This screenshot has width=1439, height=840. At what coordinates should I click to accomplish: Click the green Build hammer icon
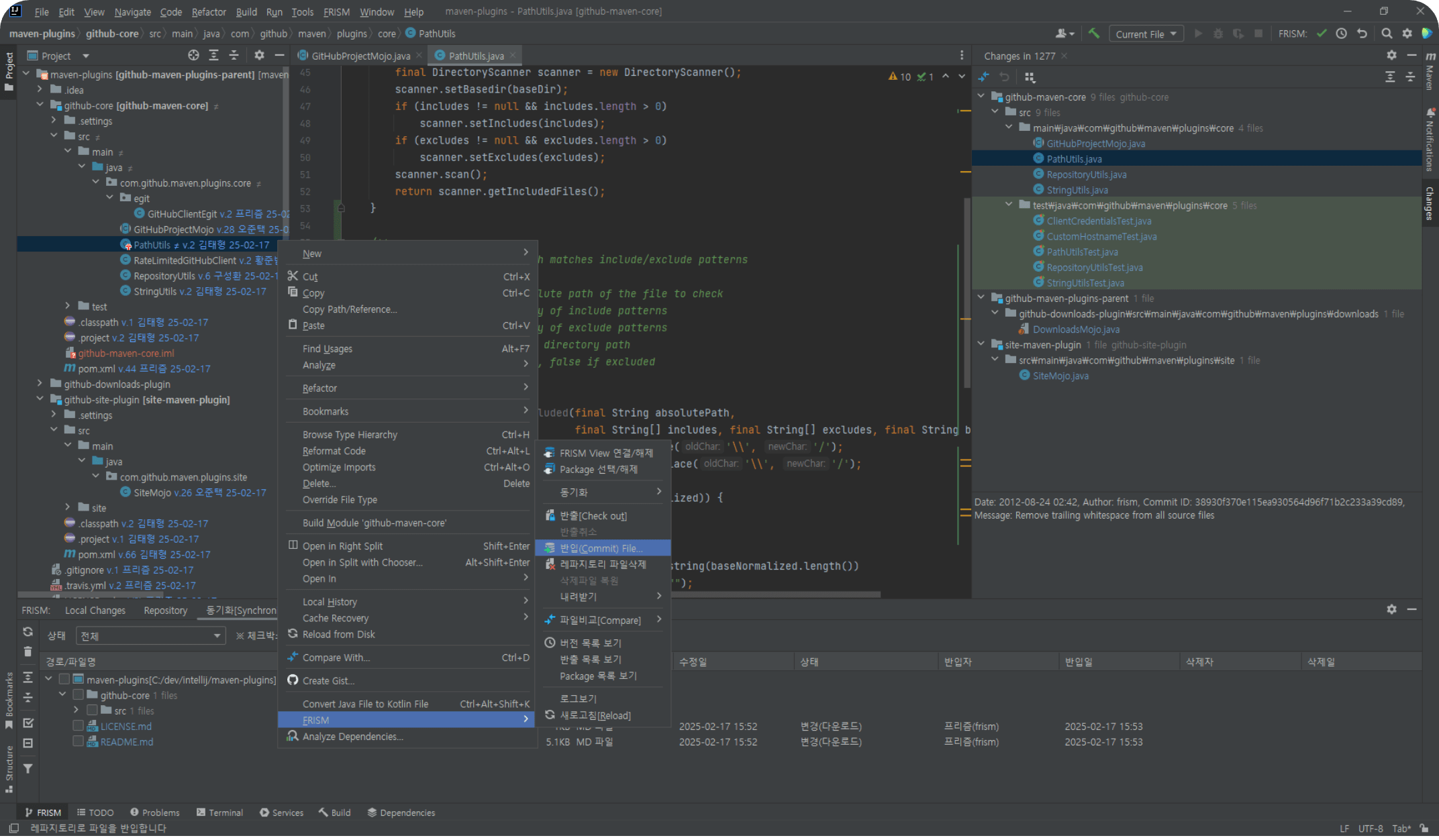tap(1094, 34)
